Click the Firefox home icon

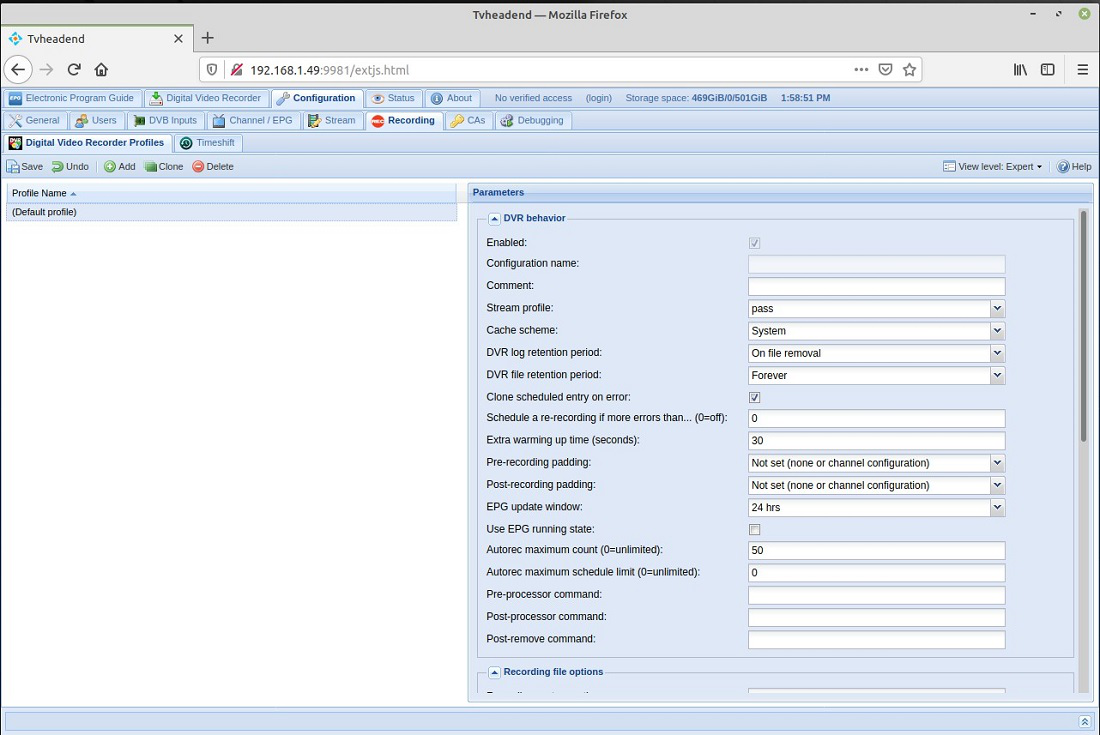(x=101, y=69)
